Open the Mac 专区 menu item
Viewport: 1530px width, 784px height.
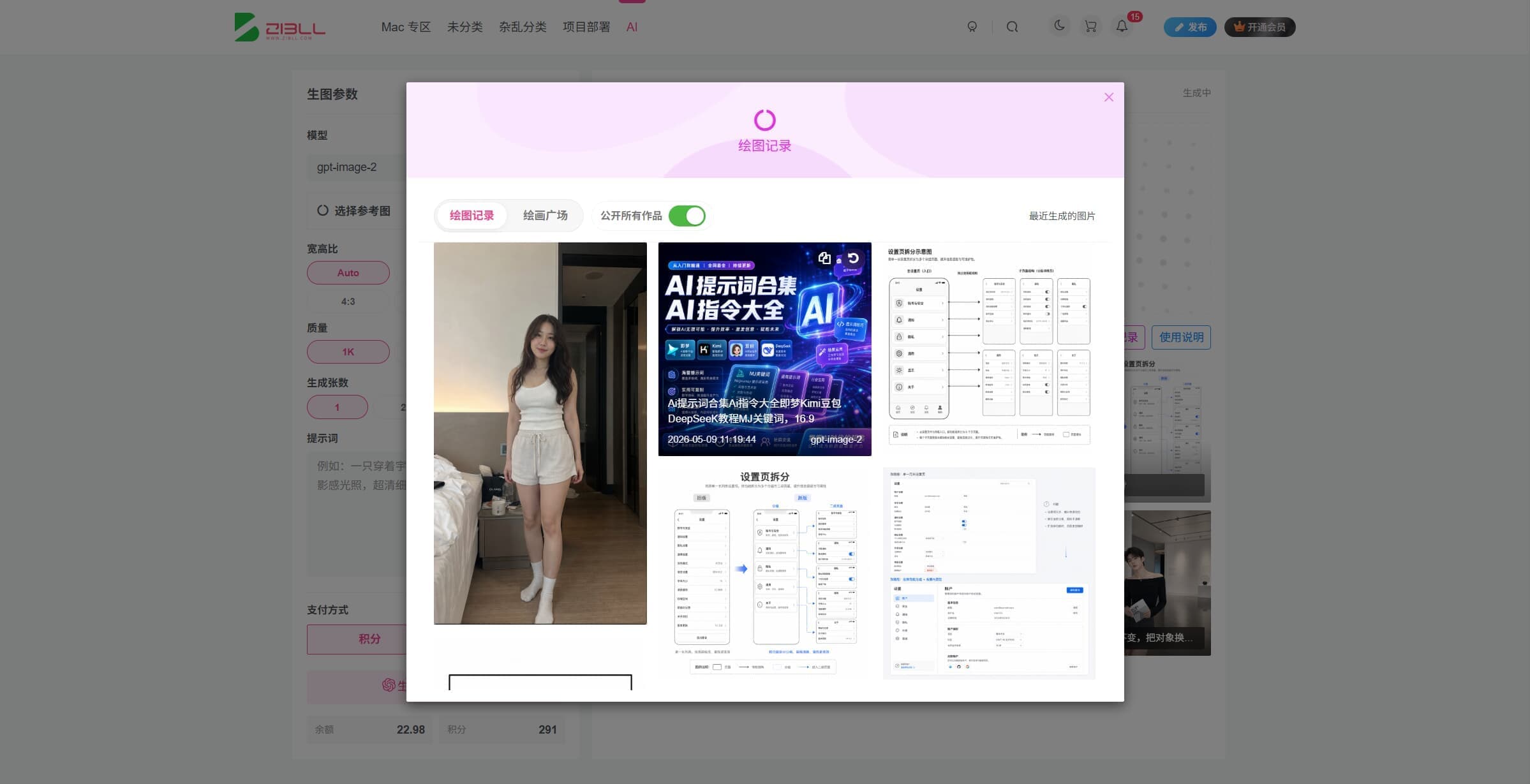pos(406,27)
